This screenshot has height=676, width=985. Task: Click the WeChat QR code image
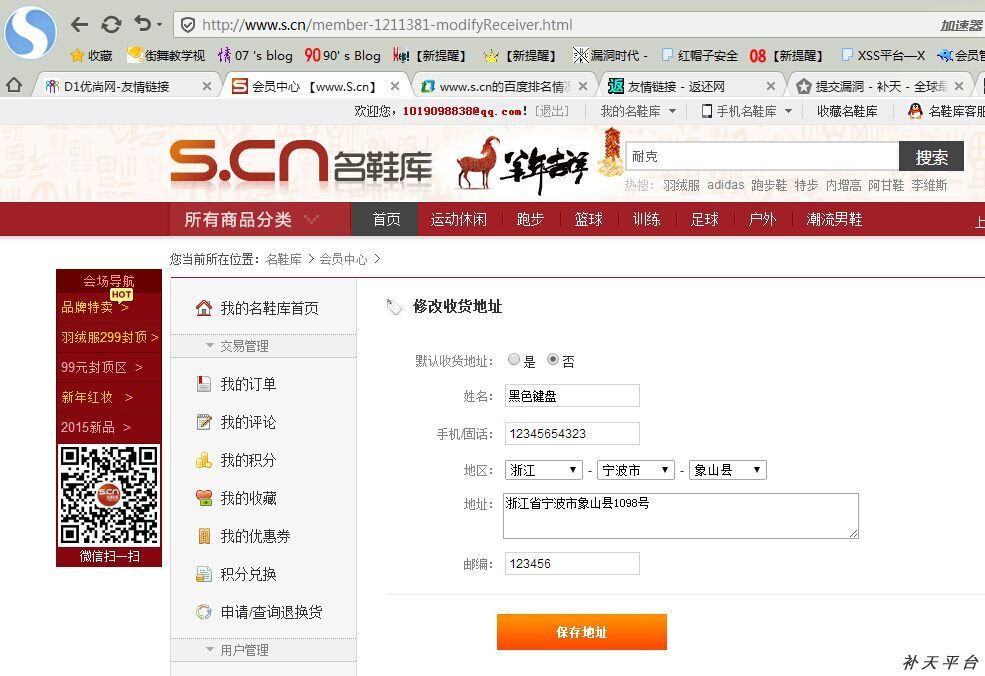tap(109, 495)
